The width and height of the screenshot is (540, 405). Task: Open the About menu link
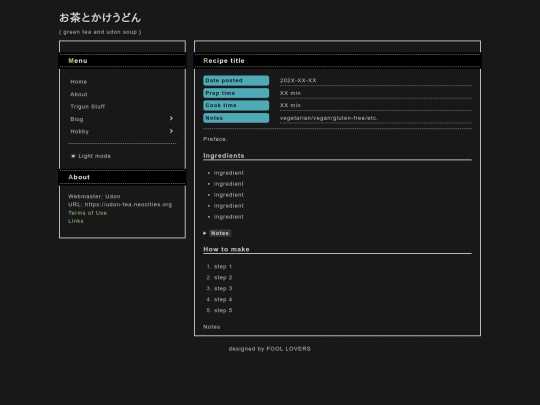tap(79, 94)
